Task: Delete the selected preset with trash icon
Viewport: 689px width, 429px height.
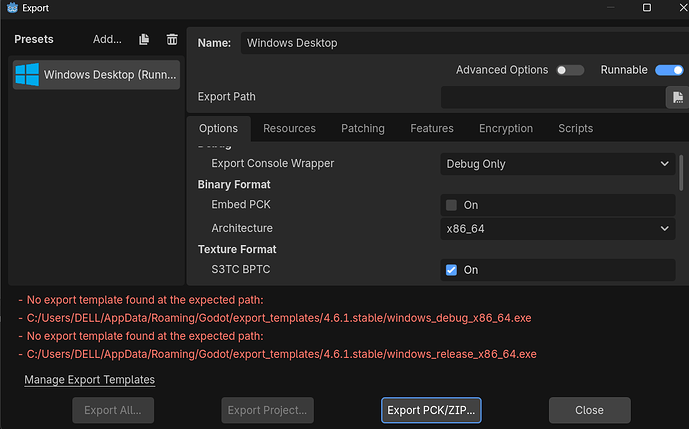Action: 172,40
